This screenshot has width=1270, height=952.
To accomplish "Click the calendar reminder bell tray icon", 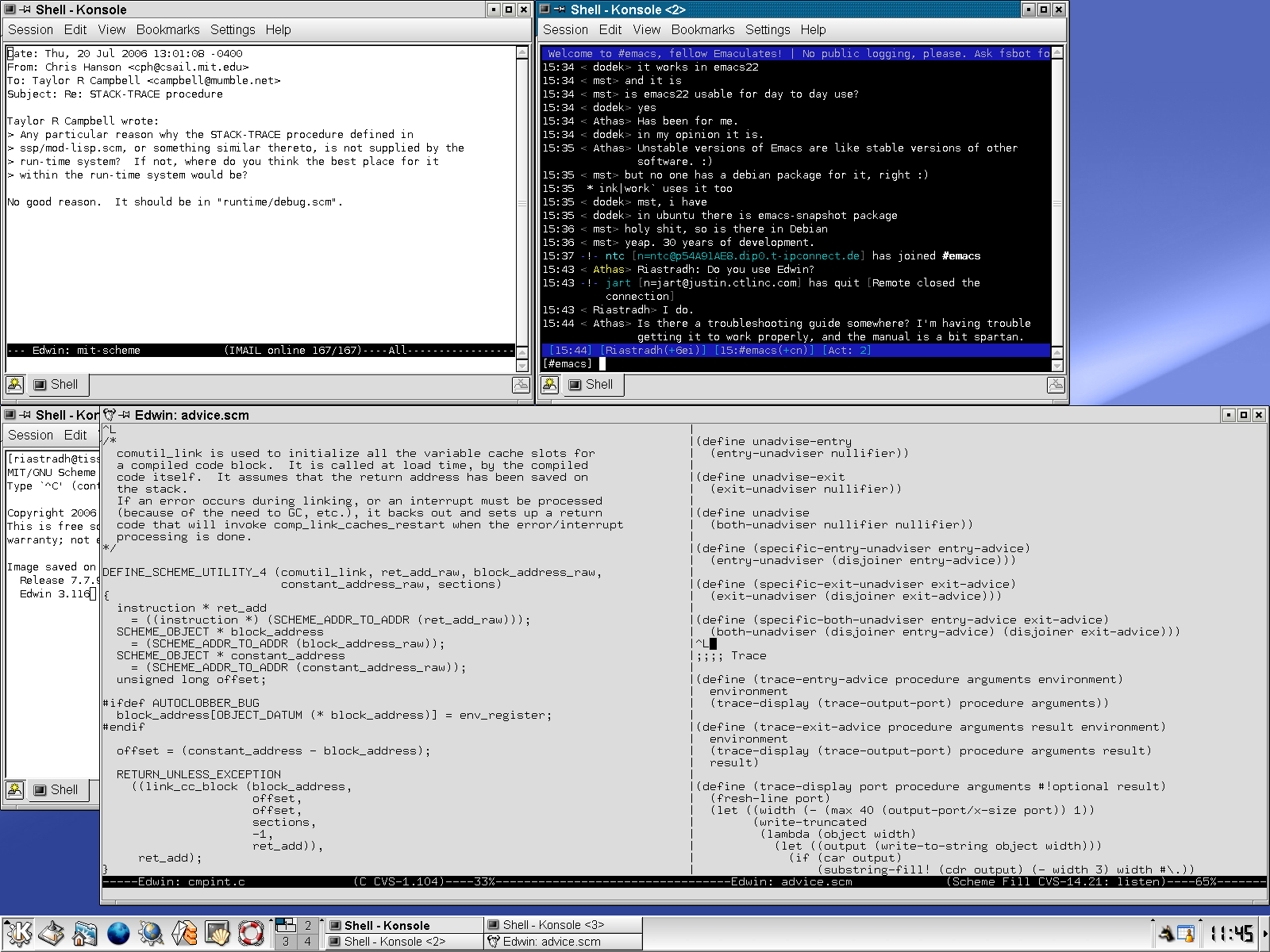I will click(1185, 934).
